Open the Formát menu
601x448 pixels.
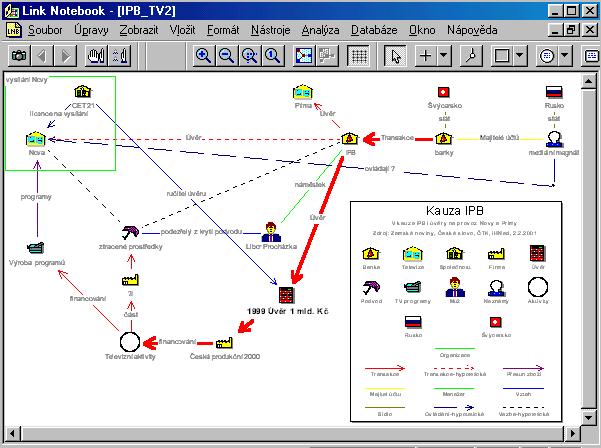coord(223,30)
